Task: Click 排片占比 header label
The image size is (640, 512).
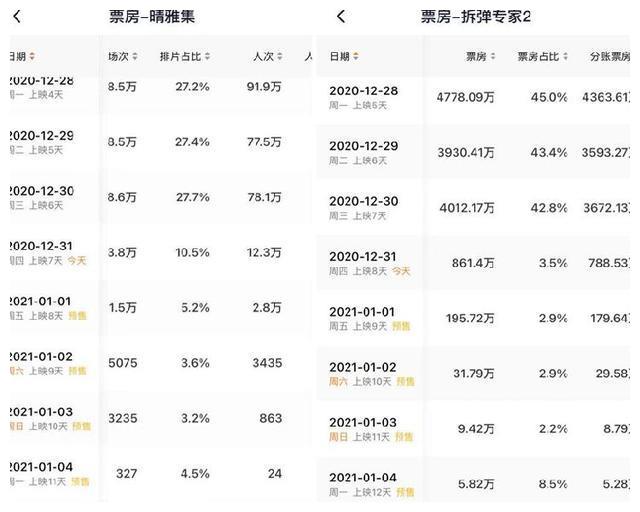Action: [180, 56]
